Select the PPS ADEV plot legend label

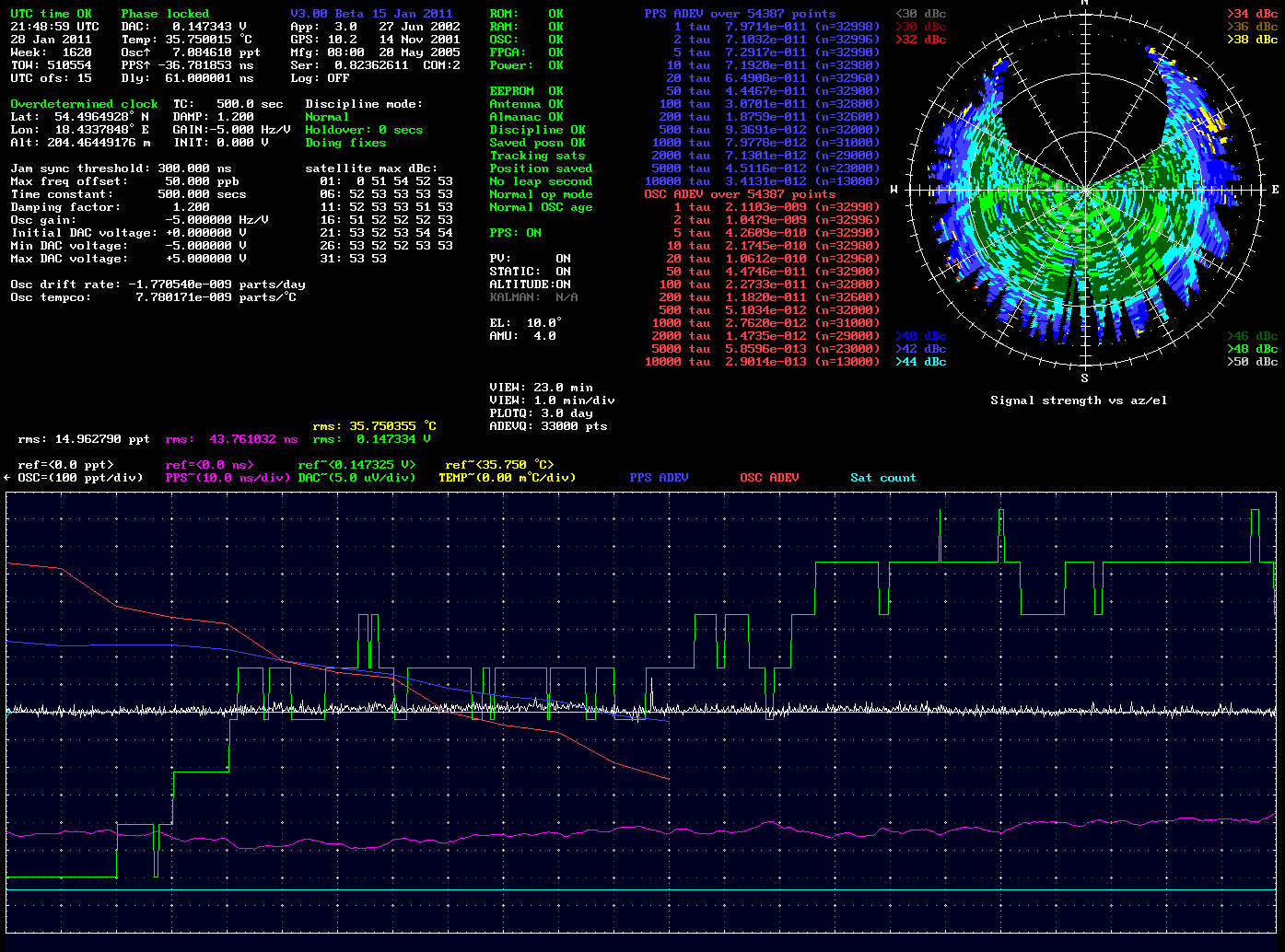(x=659, y=478)
